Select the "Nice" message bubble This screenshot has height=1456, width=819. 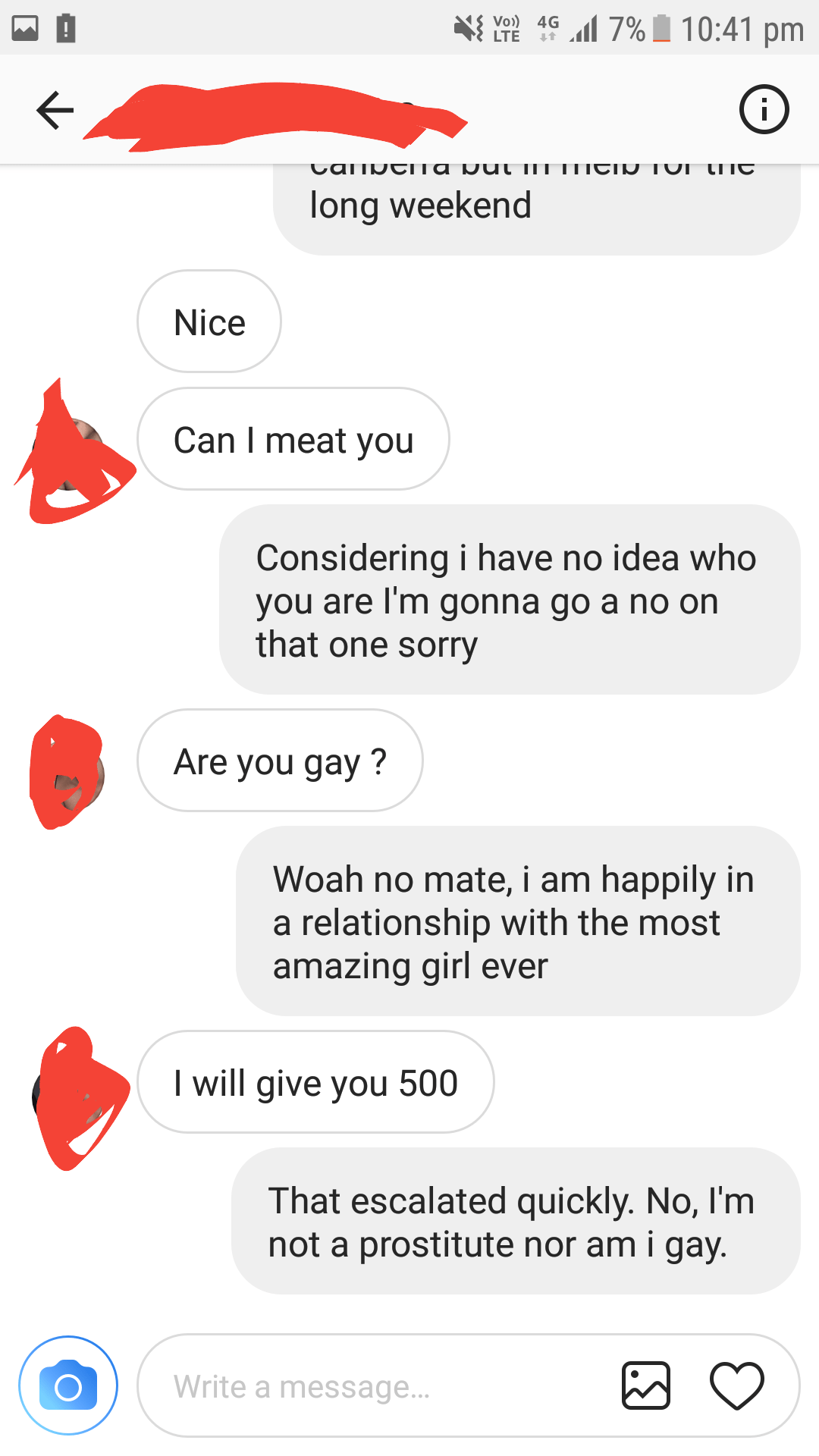pyautogui.click(x=209, y=322)
